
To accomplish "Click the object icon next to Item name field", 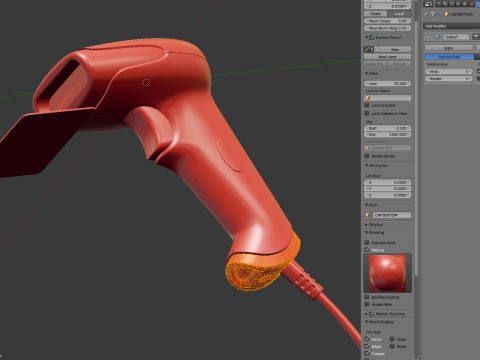I will (368, 215).
